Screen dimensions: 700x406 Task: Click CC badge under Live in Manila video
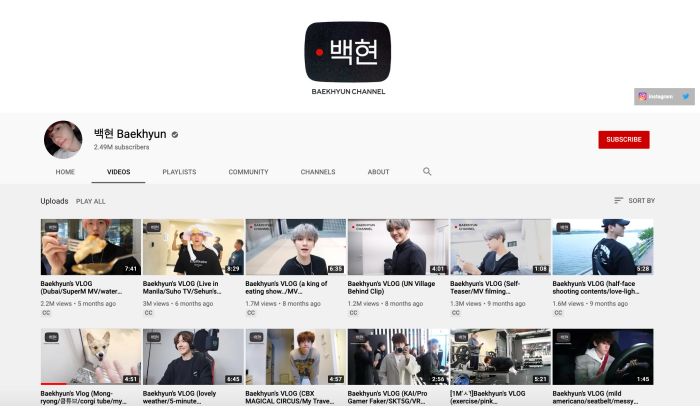click(148, 313)
